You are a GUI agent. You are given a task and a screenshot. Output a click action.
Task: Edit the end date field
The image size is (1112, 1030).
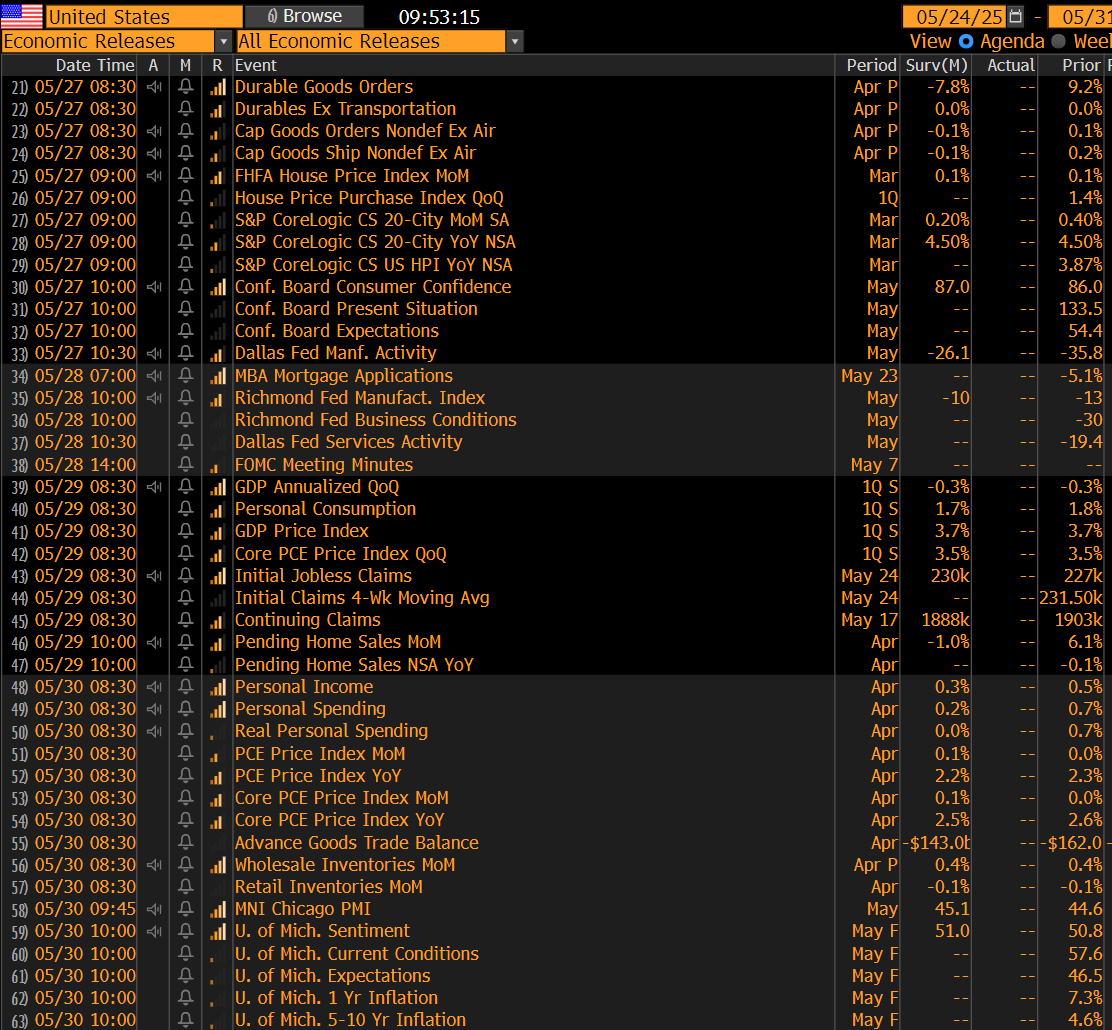pos(1080,16)
